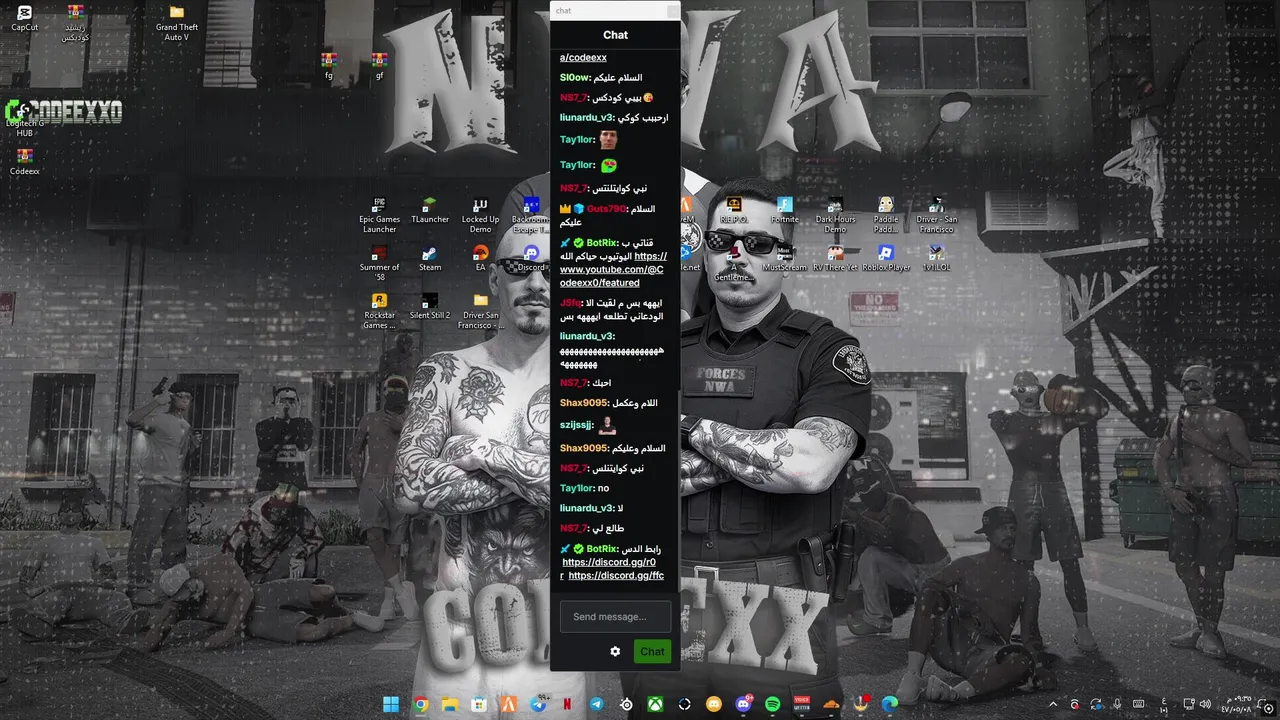Focus the Send message input field
The height and width of the screenshot is (720, 1280).
615,616
